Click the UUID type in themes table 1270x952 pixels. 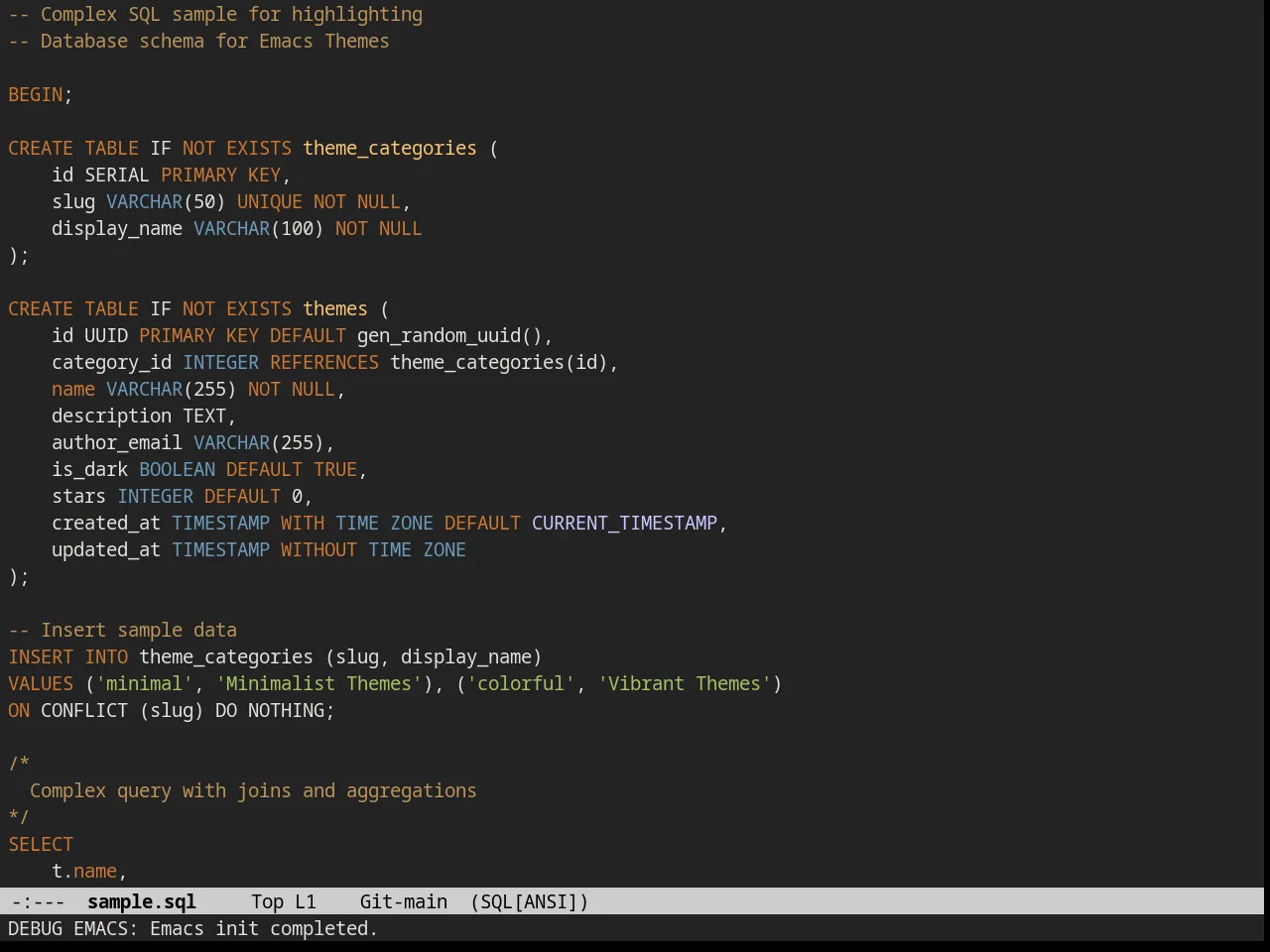pos(106,335)
